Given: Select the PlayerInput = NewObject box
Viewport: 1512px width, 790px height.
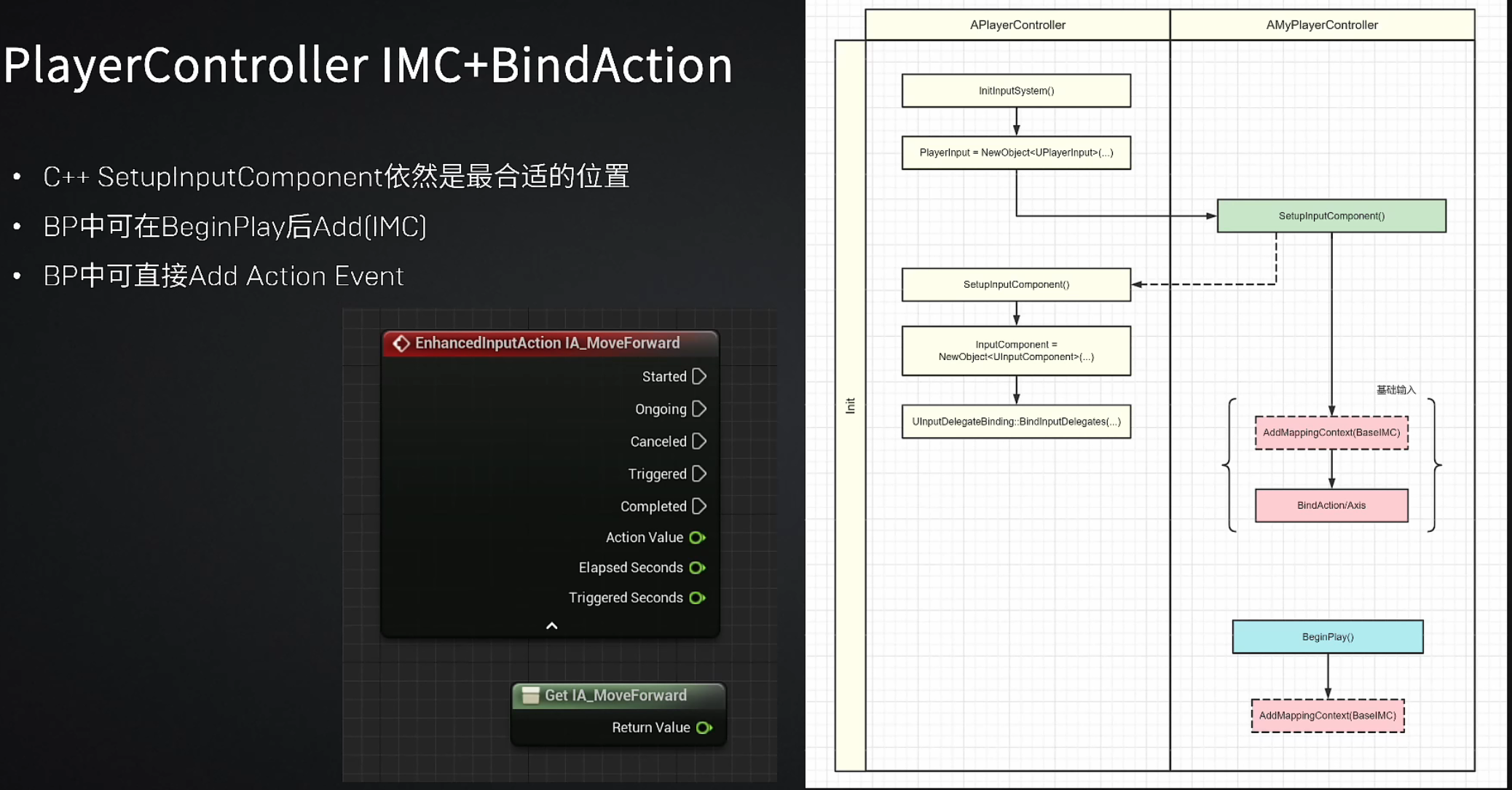Looking at the screenshot, I should (1016, 152).
